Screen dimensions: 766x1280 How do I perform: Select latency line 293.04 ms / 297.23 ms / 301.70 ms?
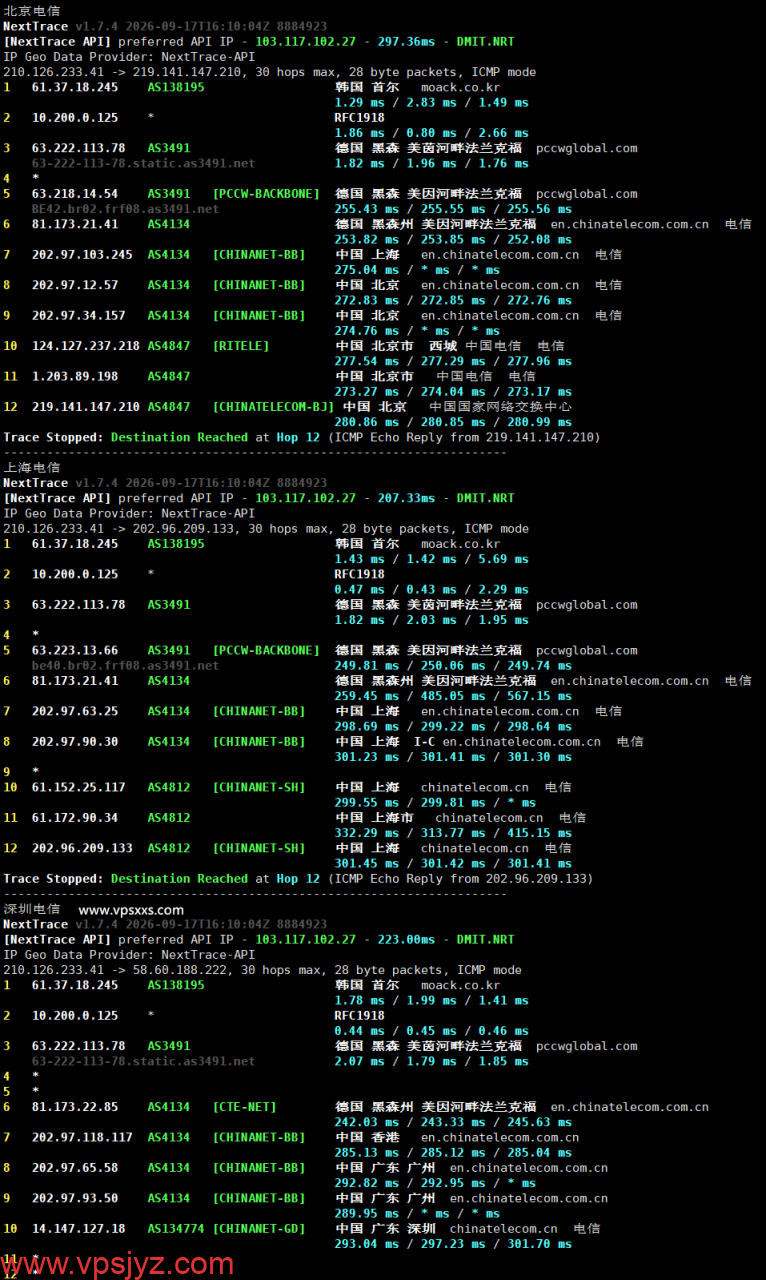[453, 1243]
